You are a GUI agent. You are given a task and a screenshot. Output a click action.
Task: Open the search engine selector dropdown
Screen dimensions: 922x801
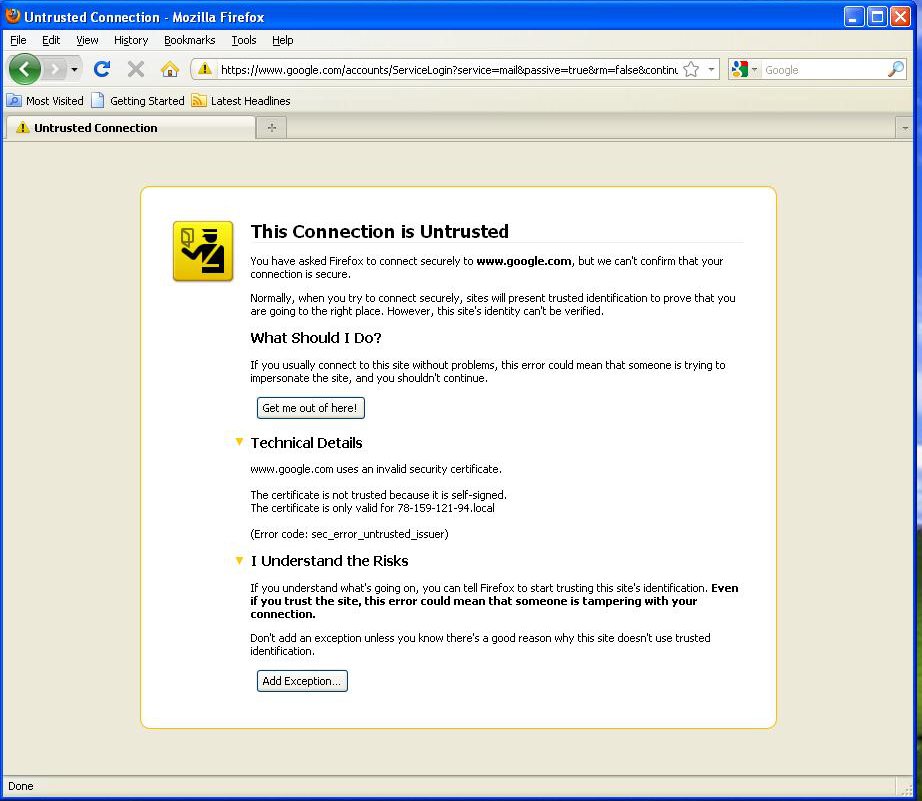pos(744,69)
